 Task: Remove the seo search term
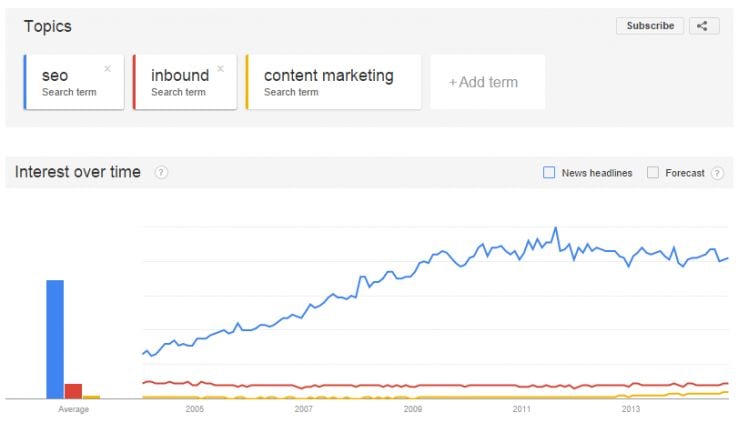click(x=107, y=69)
